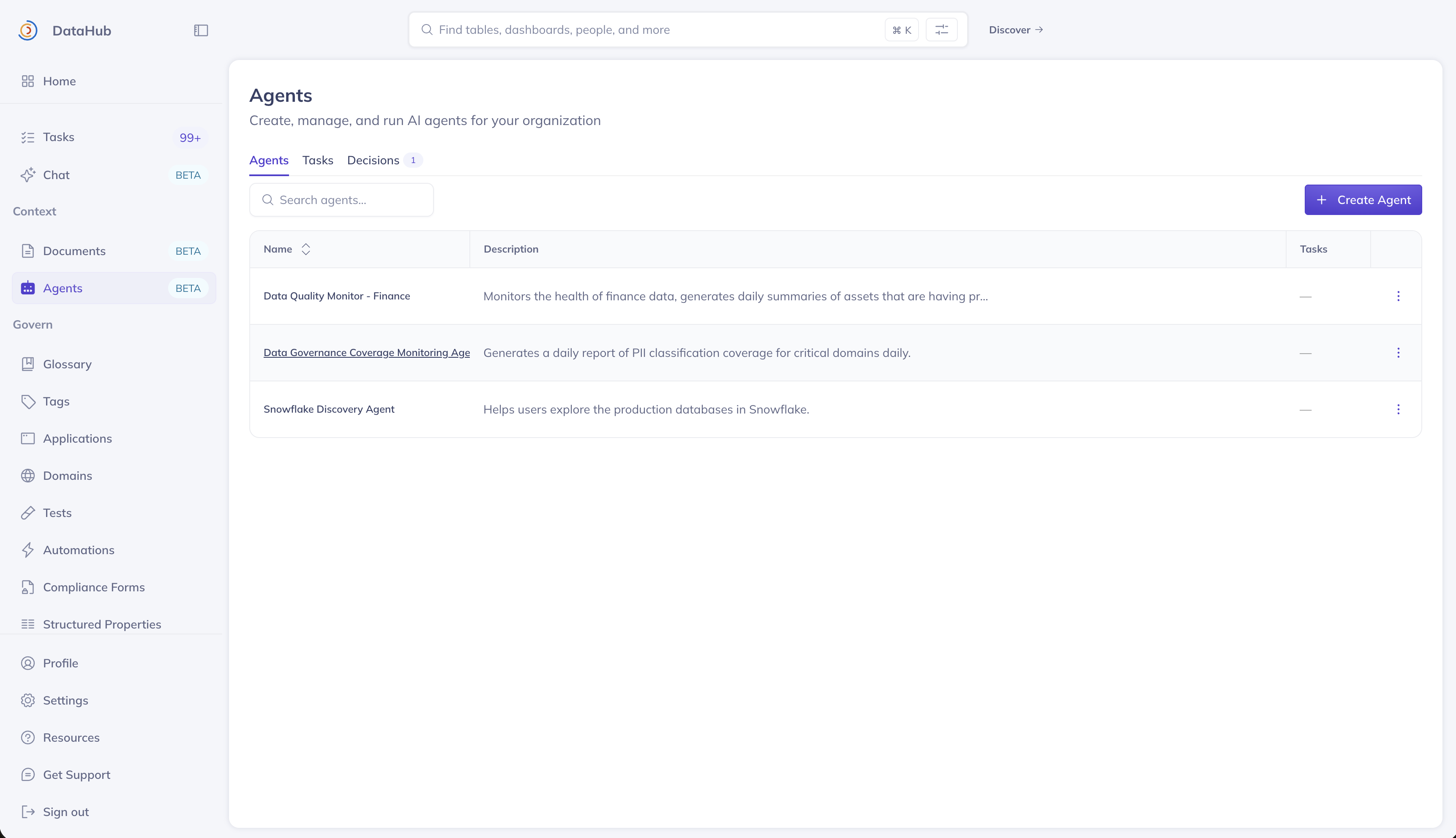1456x838 pixels.
Task: Collapse the sidebar using panel icon
Action: [201, 30]
